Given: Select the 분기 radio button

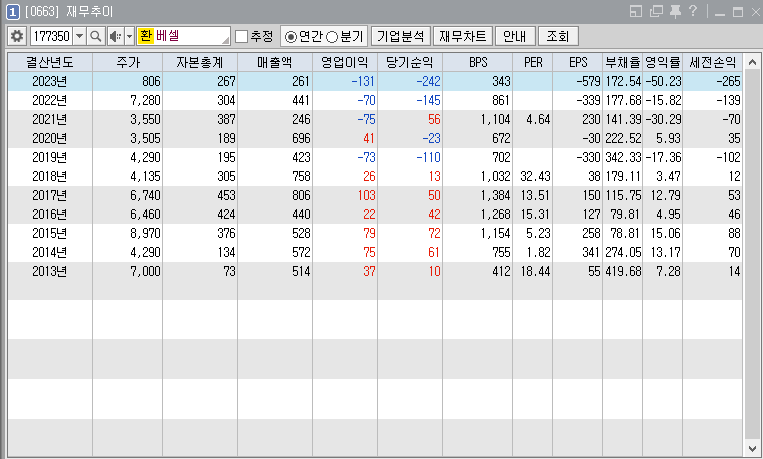Looking at the screenshot, I should point(332,37).
